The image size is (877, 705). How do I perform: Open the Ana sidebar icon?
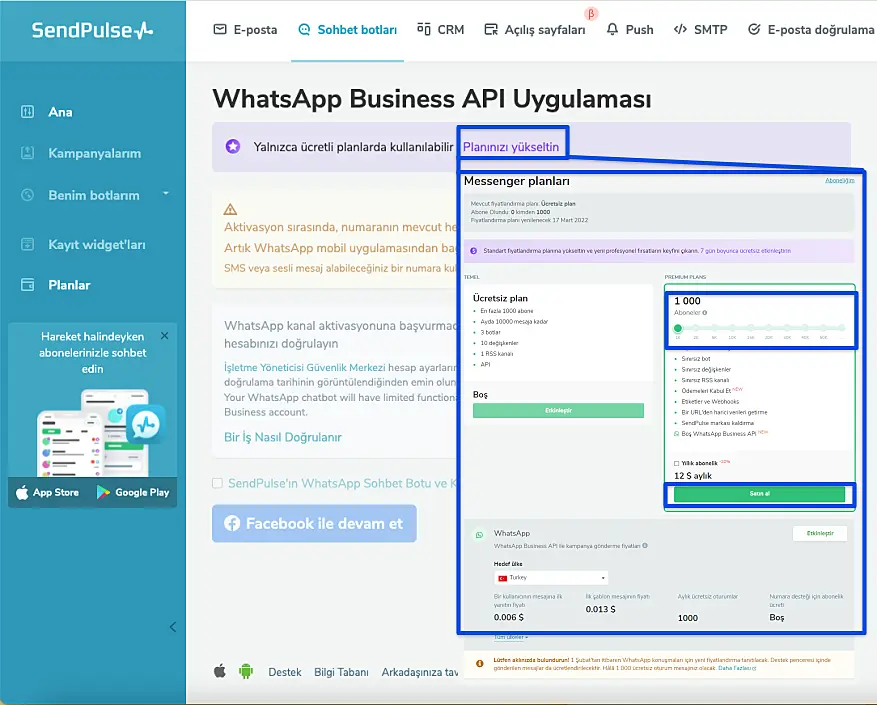click(x=28, y=112)
